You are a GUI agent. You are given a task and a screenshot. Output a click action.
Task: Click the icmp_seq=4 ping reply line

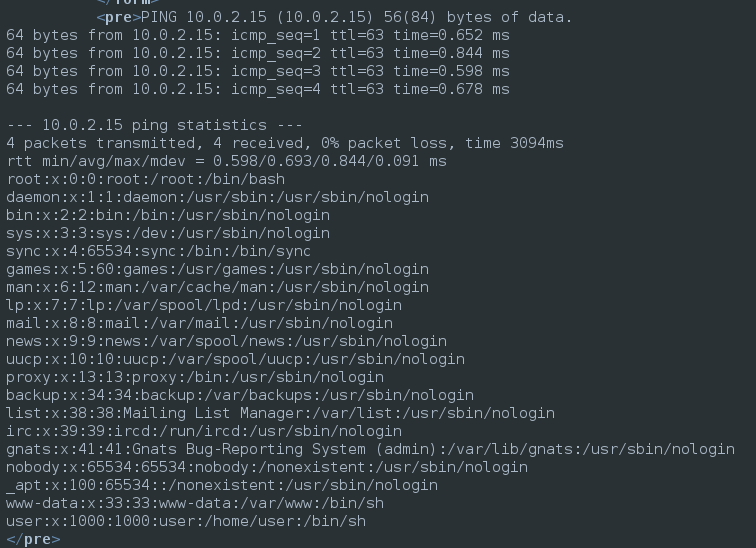coord(257,89)
